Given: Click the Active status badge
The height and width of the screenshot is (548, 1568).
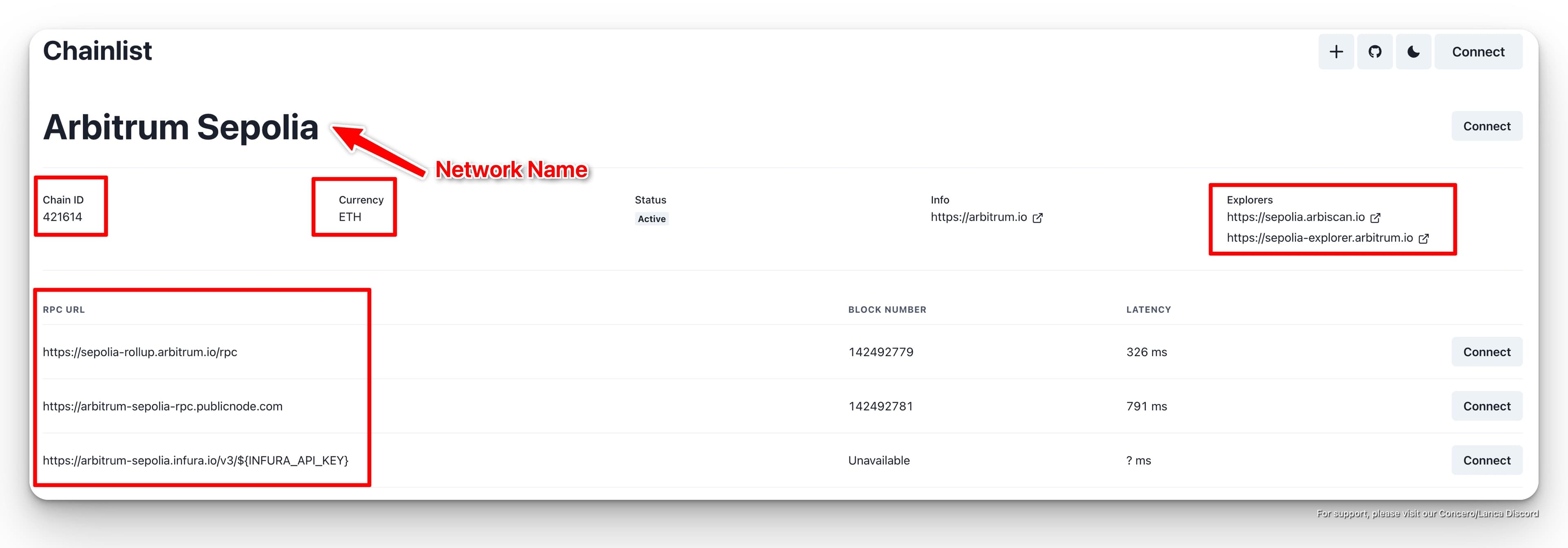Looking at the screenshot, I should click(x=651, y=219).
